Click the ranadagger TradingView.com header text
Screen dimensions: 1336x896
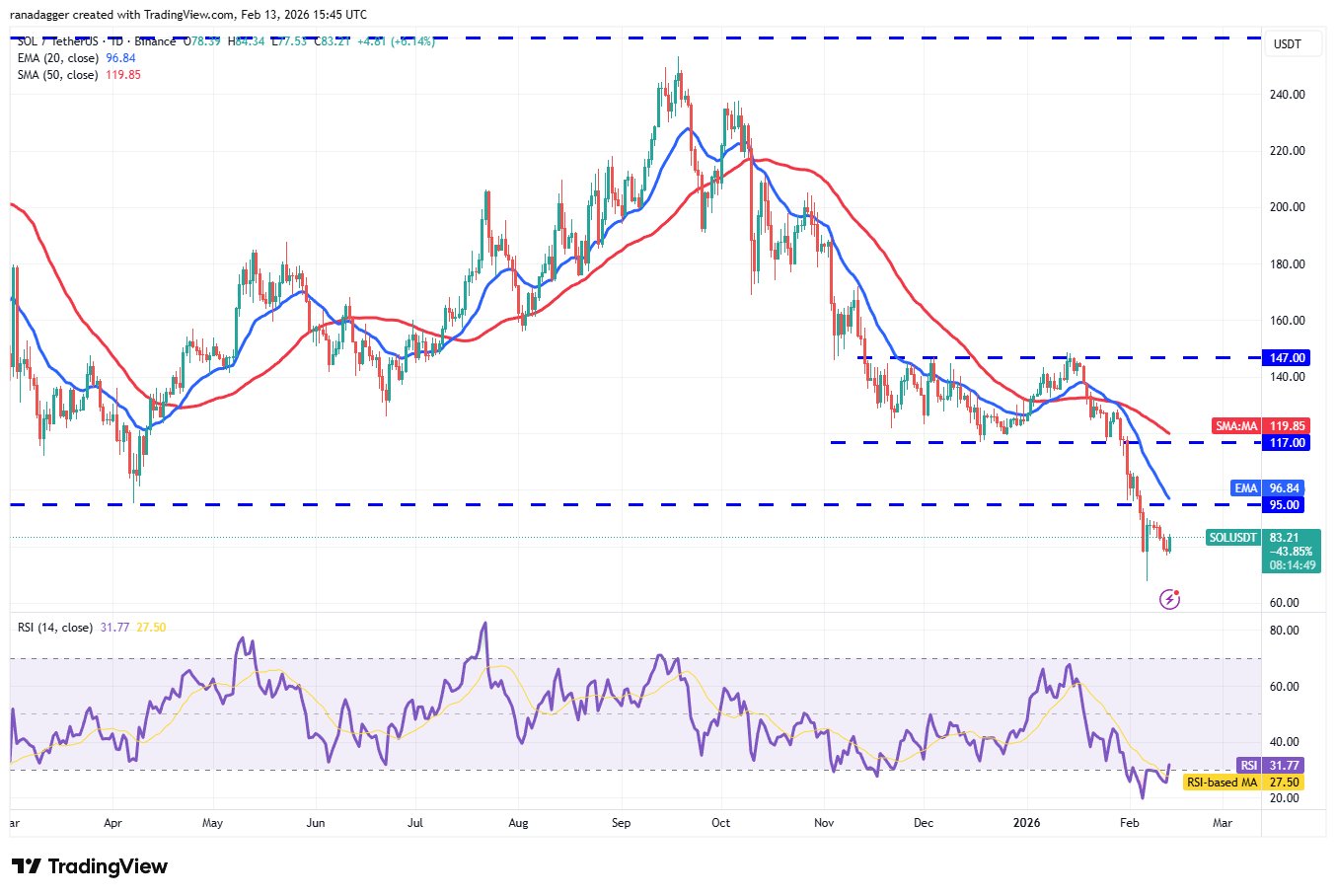click(188, 15)
